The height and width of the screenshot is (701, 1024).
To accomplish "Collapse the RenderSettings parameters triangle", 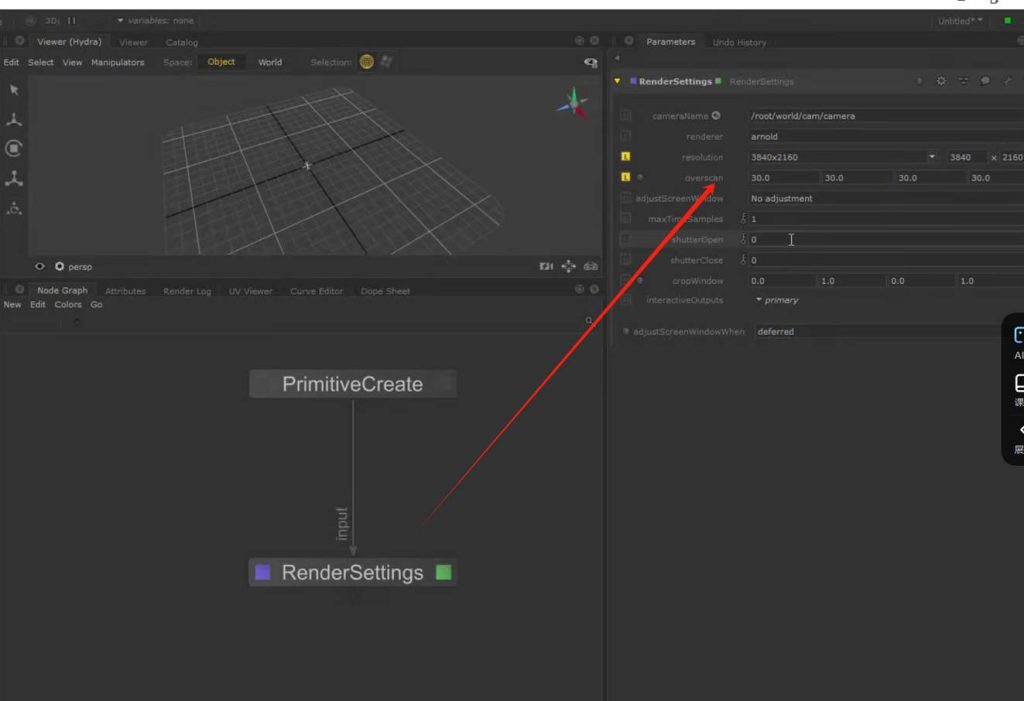I will pyautogui.click(x=618, y=81).
